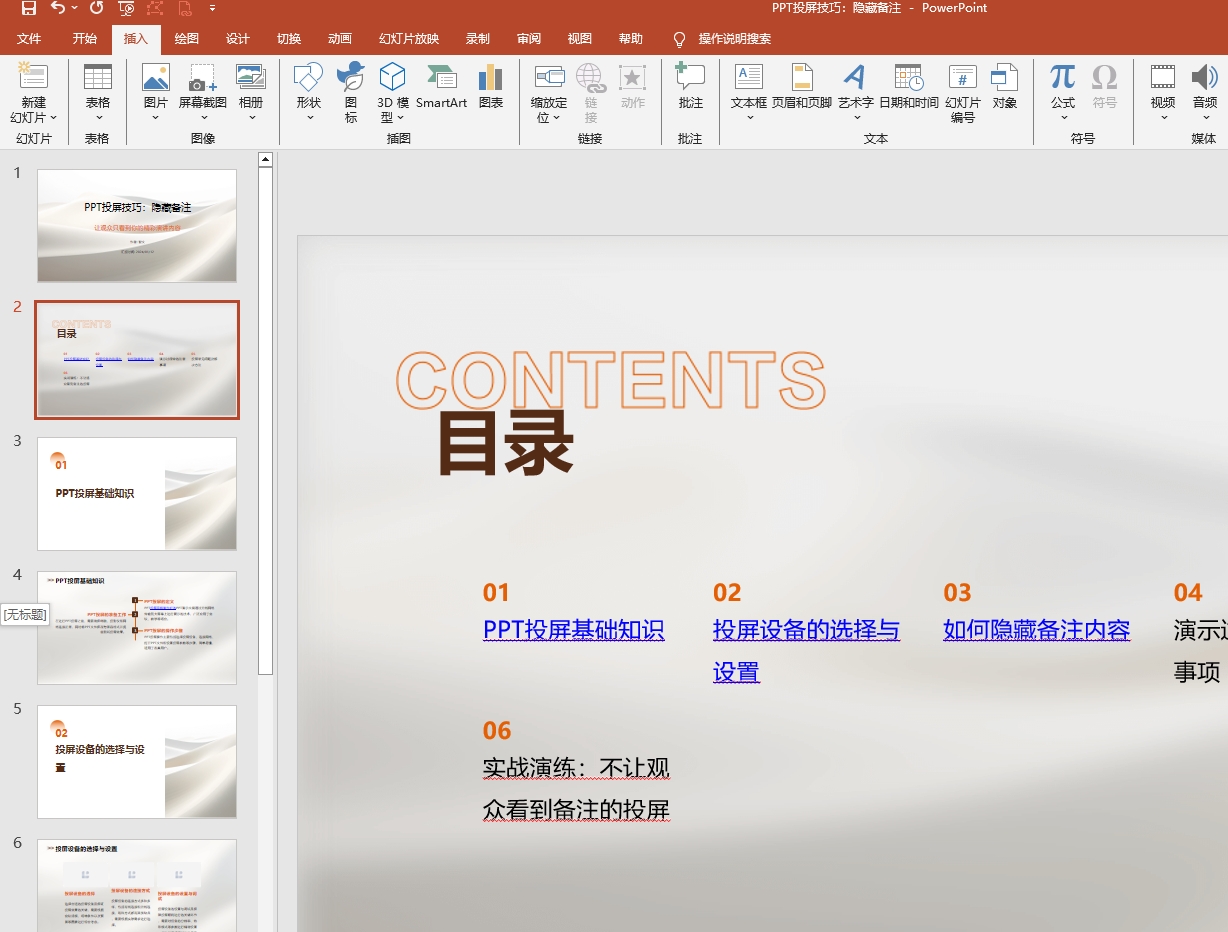
Task: Open the 缩放定位 zoom tool
Action: (549, 92)
